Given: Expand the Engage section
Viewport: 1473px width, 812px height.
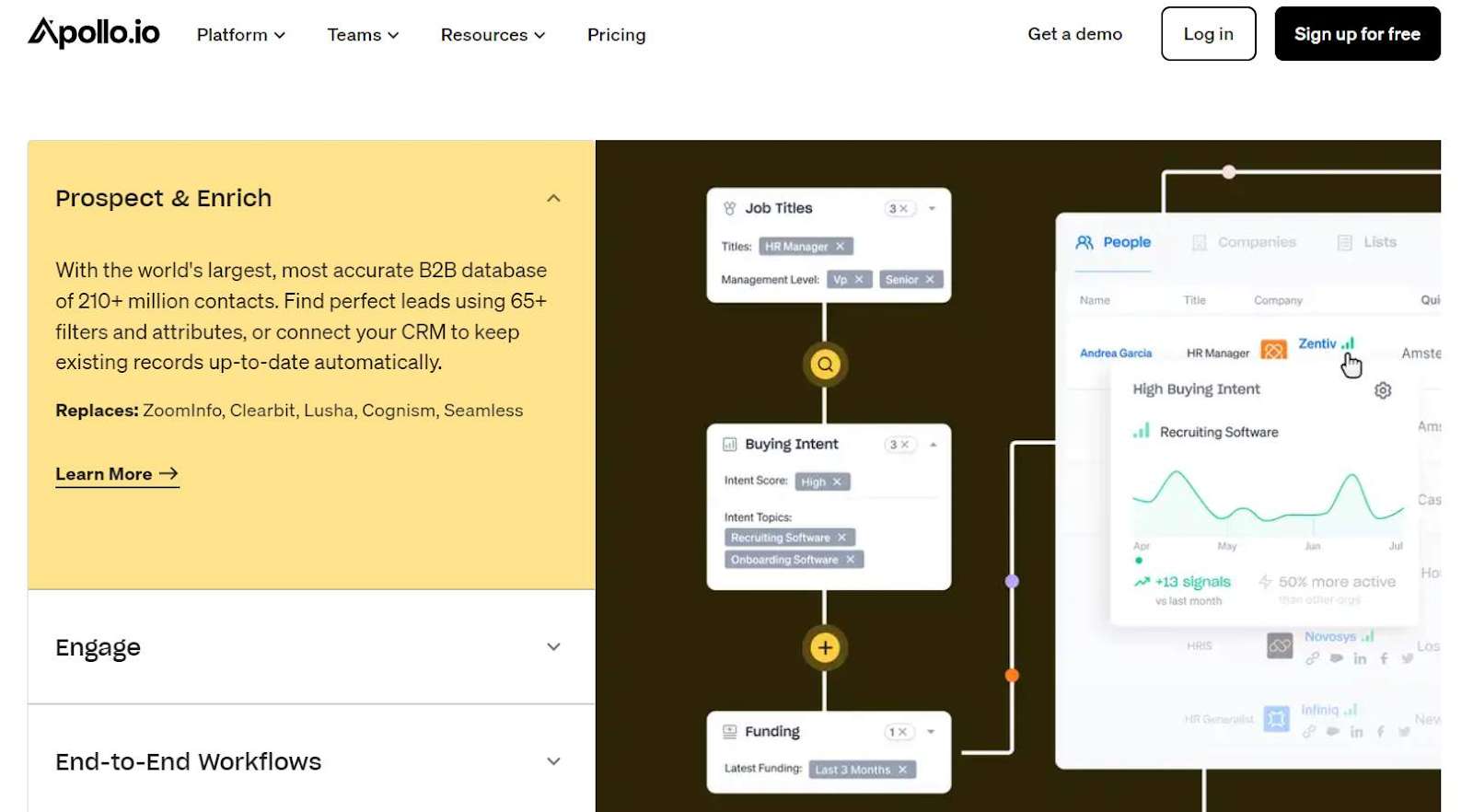Looking at the screenshot, I should pos(553,647).
